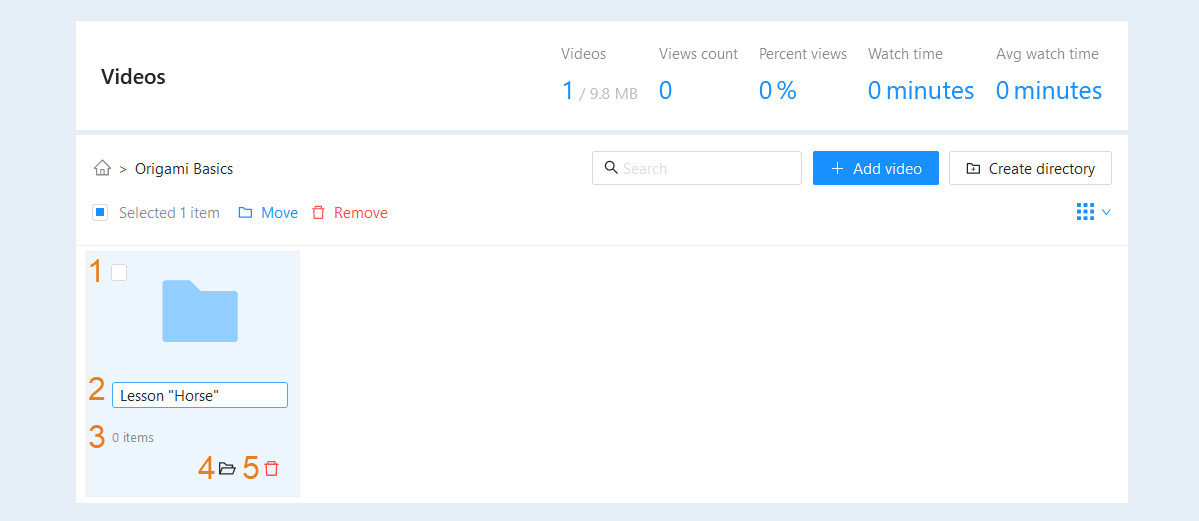
Task: Expand the view mode dropdown arrow
Action: coord(1106,212)
